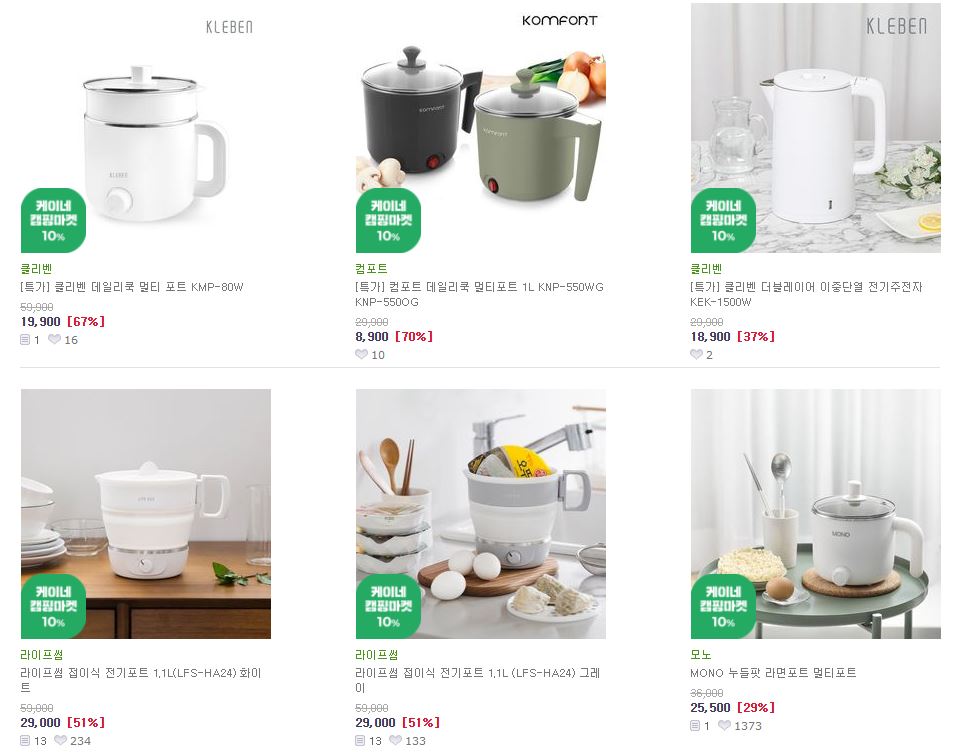Click review icon under Kleben multi pot
The height and width of the screenshot is (752, 955).
point(25,340)
